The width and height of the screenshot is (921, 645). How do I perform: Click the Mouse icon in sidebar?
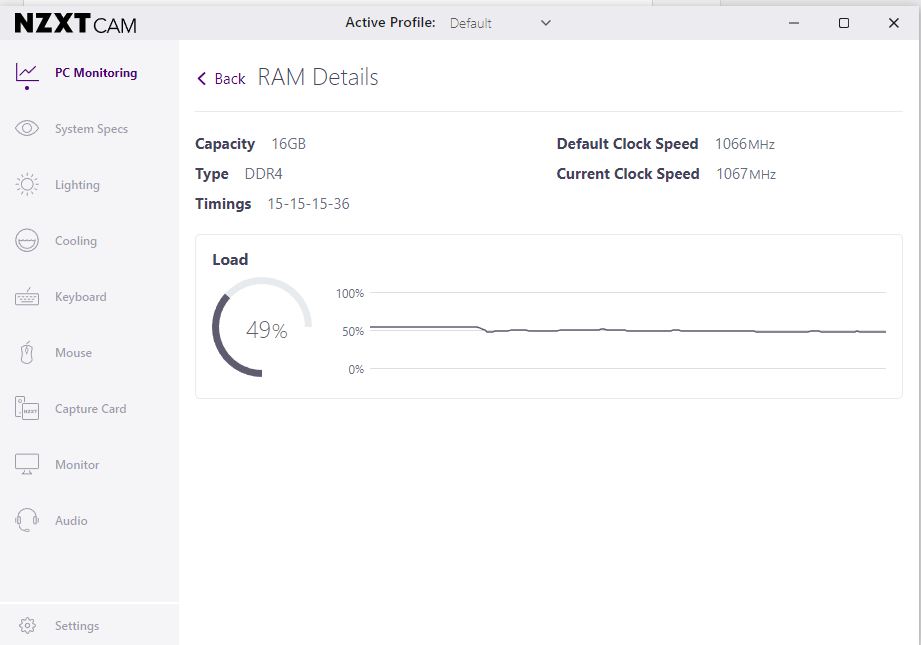click(27, 352)
